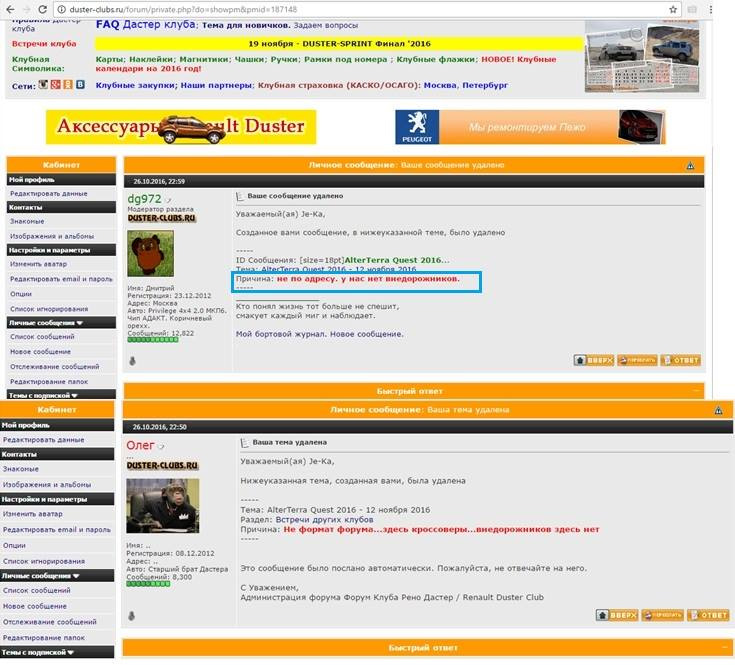Report the 'Ваше сообщение удалено' message via warning icon
This screenshot has height=665, width=735.
click(690, 165)
